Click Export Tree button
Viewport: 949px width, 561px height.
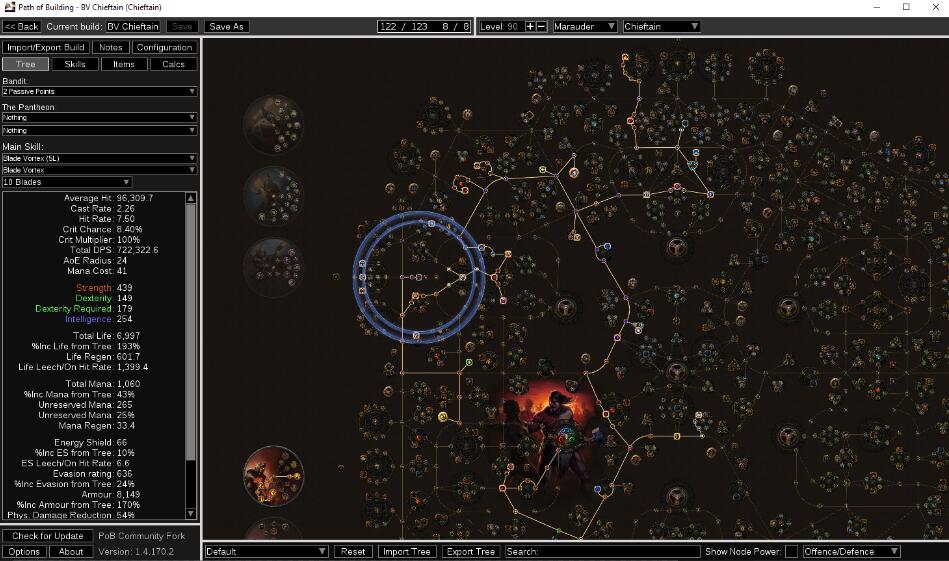click(x=471, y=551)
